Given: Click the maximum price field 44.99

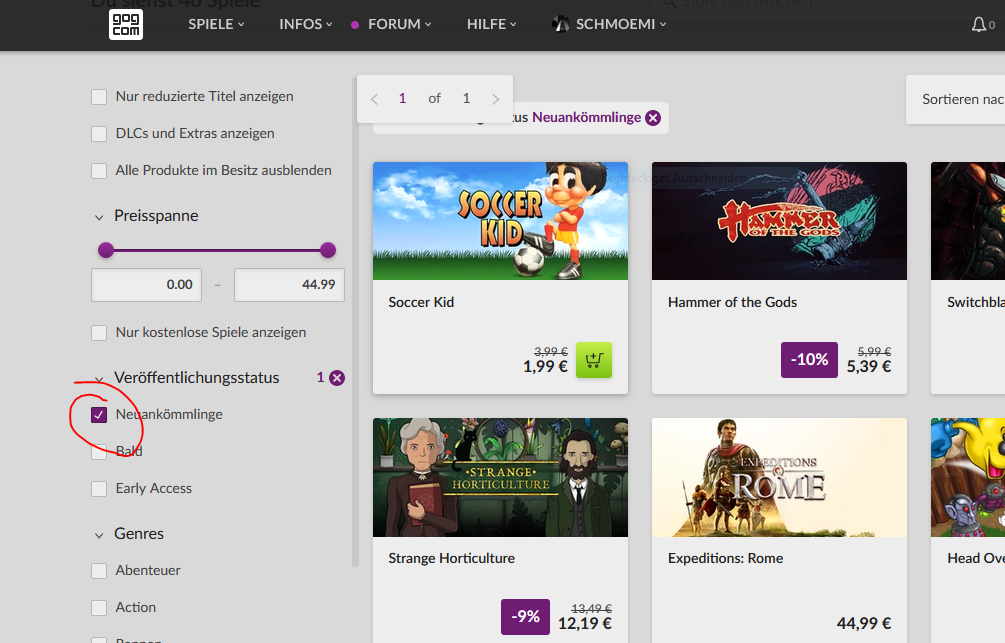Looking at the screenshot, I should 289,285.
